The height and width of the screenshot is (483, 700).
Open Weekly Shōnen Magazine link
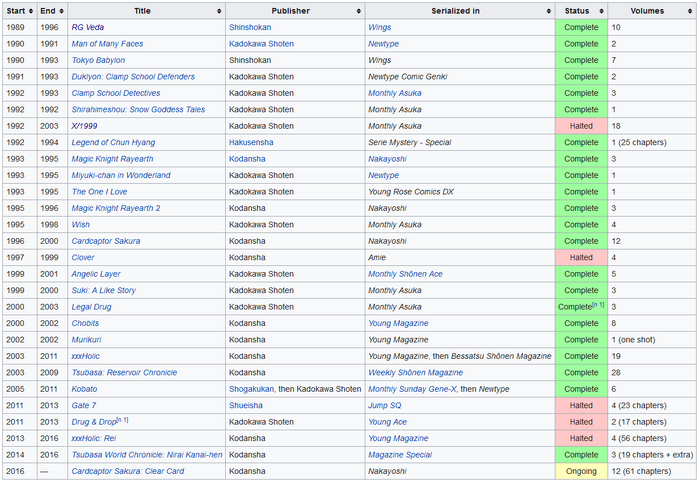(x=416, y=373)
